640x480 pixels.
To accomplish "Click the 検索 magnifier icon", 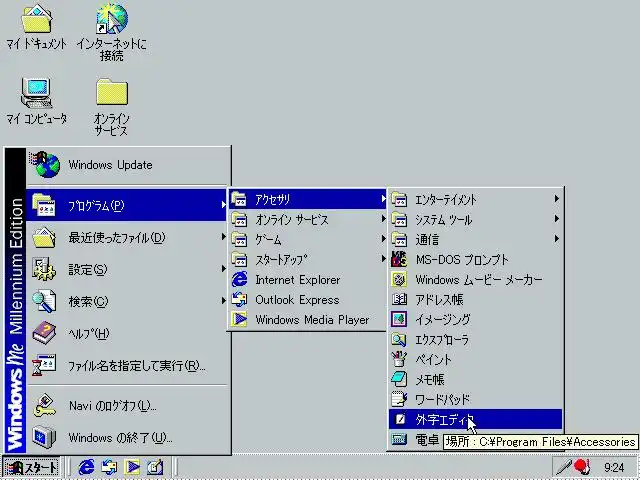I will [x=44, y=301].
